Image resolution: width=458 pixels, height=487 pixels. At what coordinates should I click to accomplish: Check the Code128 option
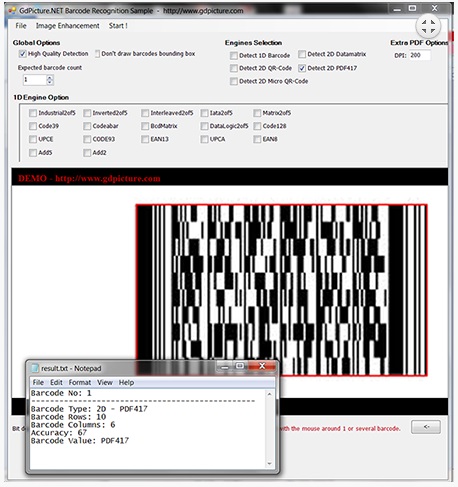click(257, 126)
